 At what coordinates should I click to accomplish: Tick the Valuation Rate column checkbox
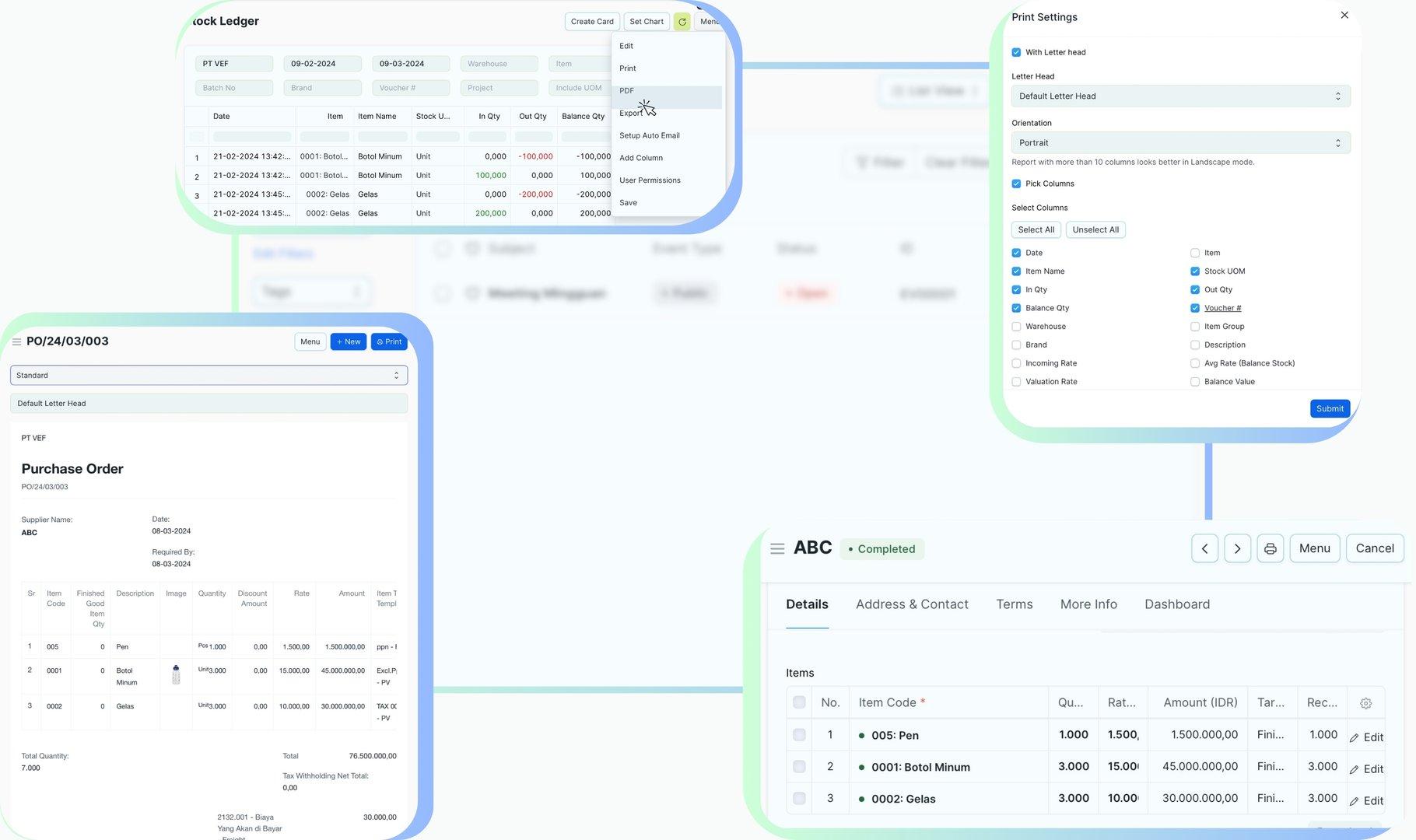pos(1016,382)
